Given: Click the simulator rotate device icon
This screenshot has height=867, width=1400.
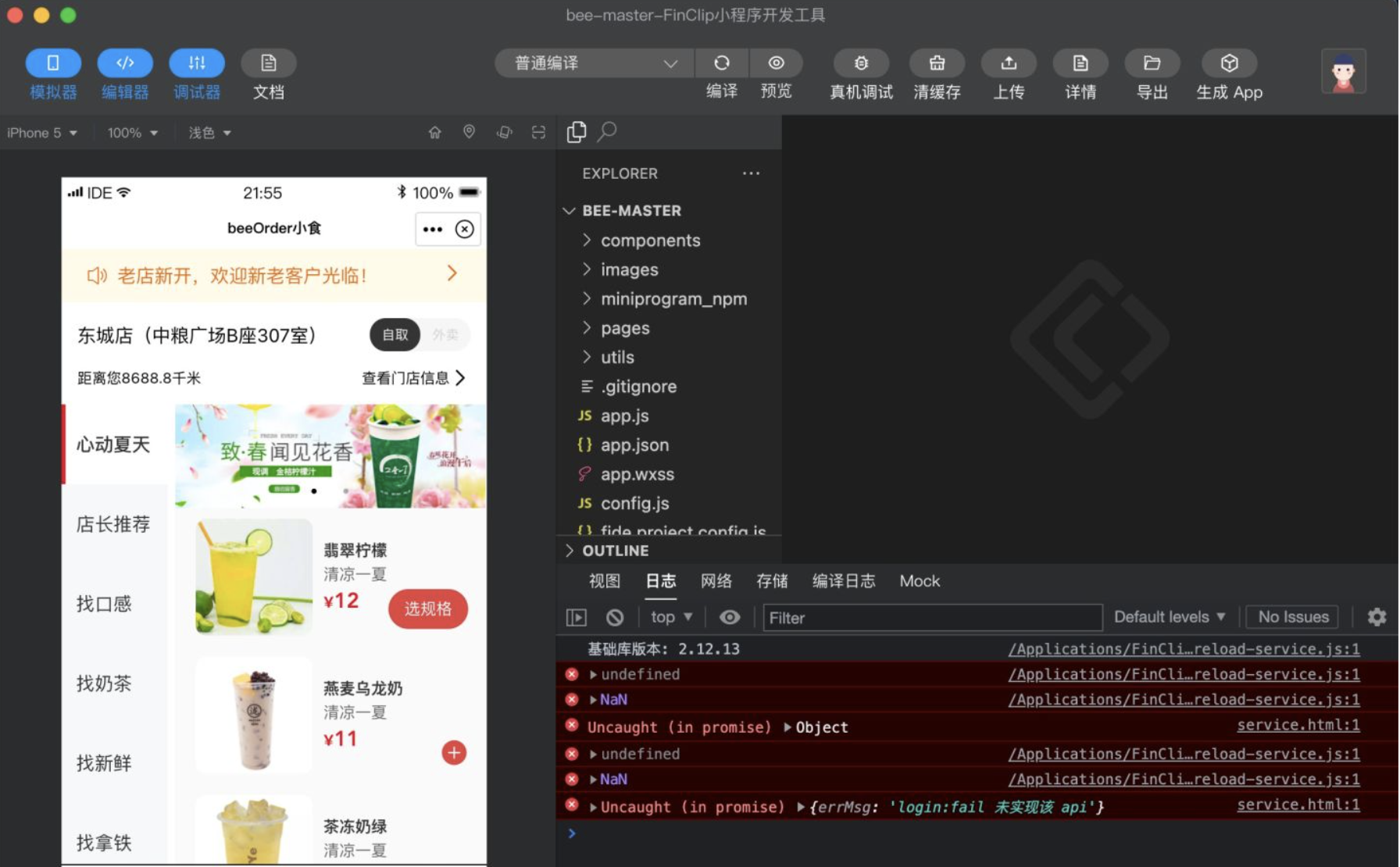Looking at the screenshot, I should 505,133.
